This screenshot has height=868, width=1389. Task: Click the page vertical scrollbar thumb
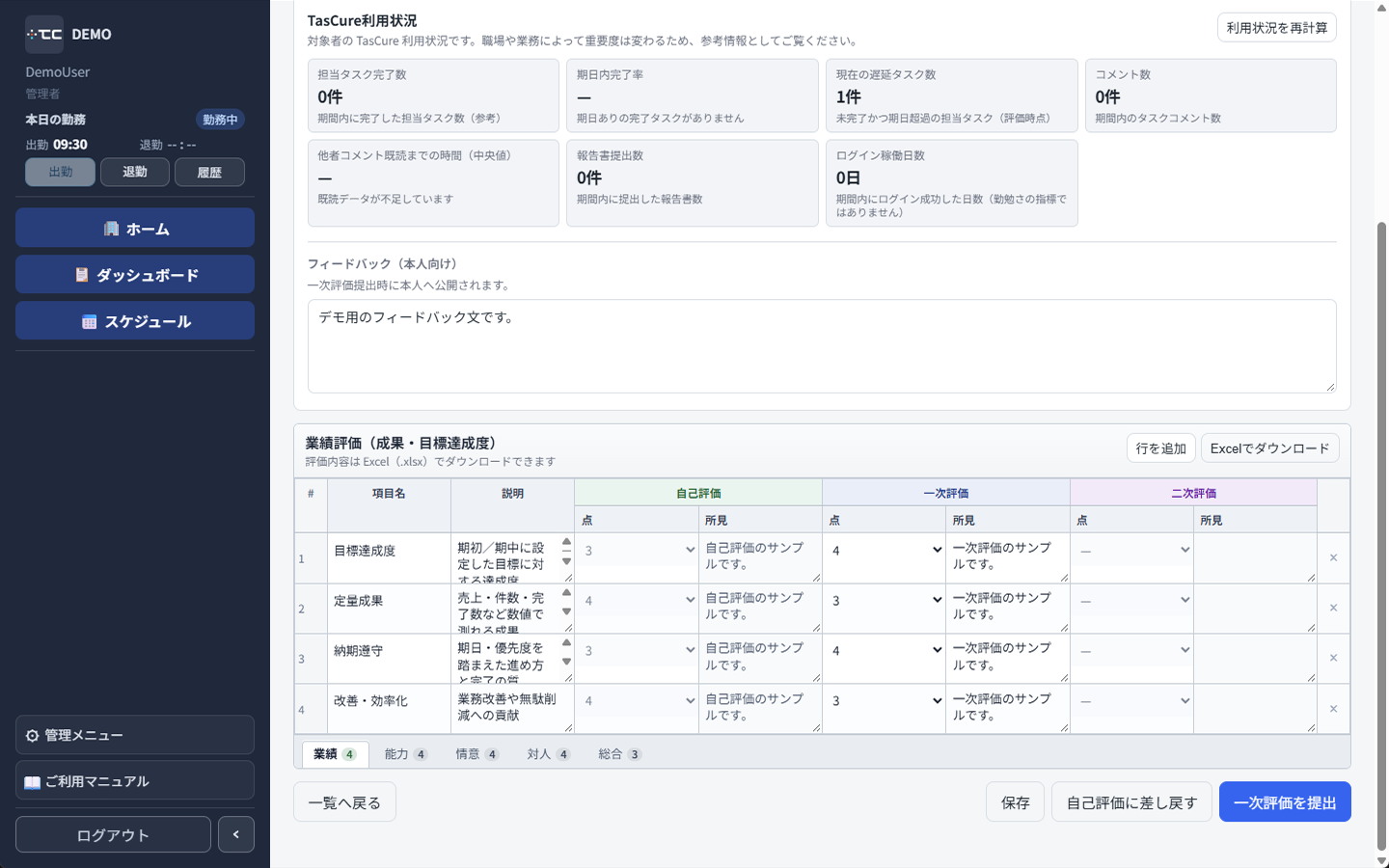point(1381,535)
